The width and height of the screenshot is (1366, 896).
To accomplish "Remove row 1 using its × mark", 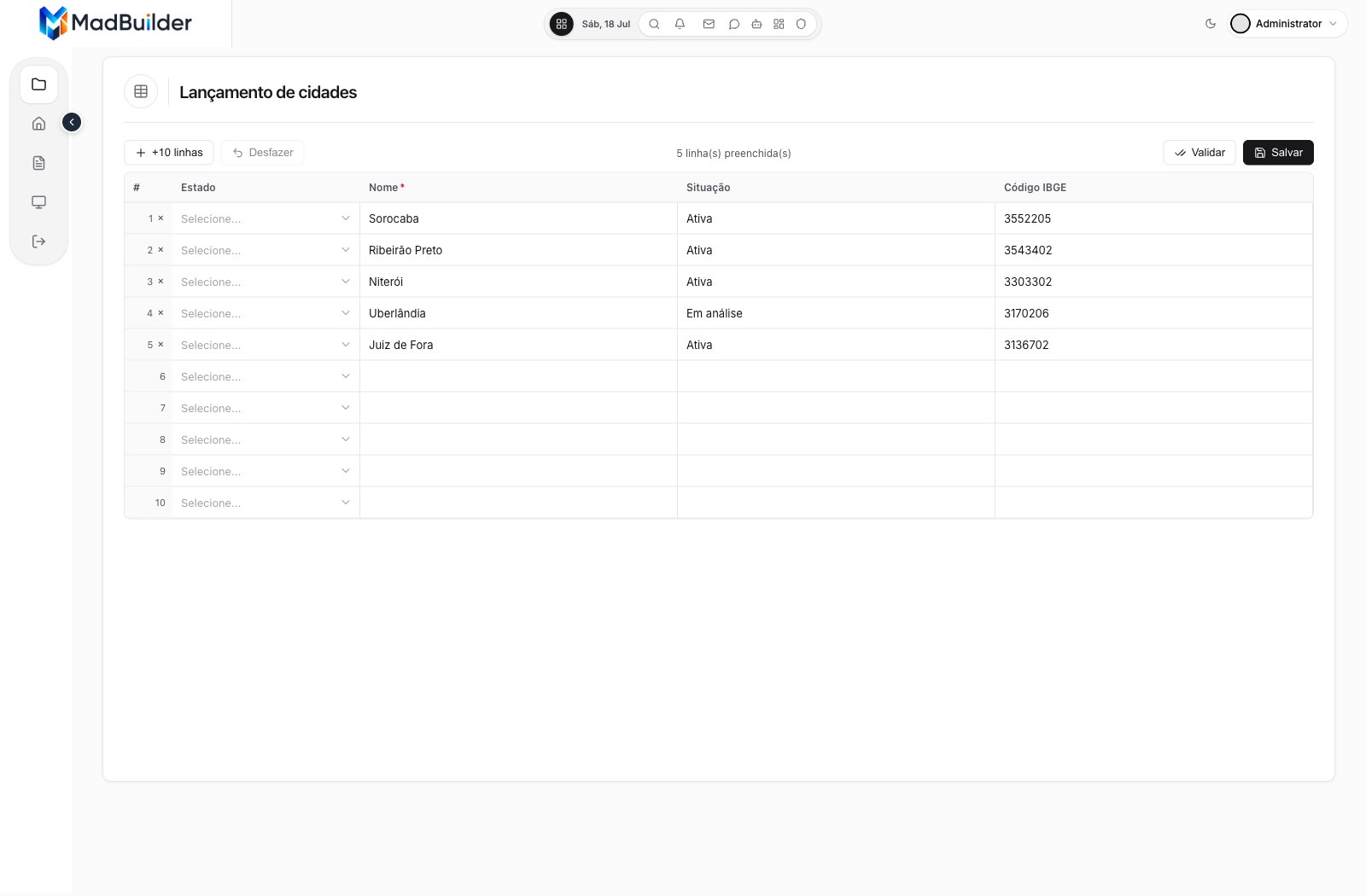I will click(161, 218).
